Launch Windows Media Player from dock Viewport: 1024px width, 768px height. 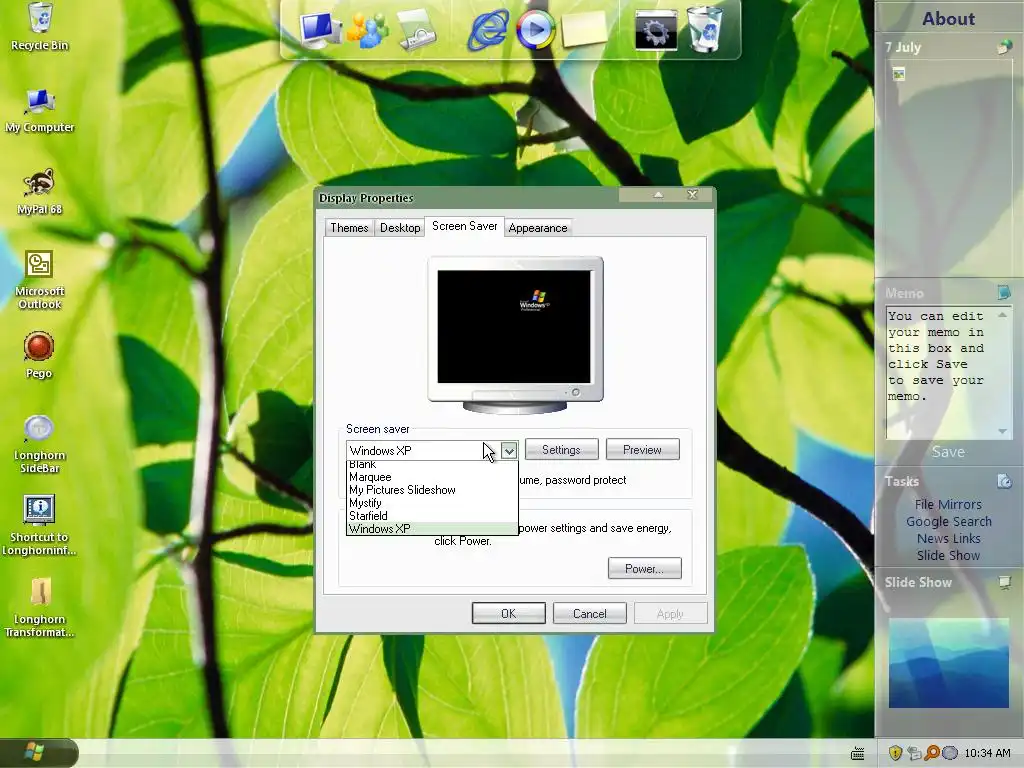(535, 29)
